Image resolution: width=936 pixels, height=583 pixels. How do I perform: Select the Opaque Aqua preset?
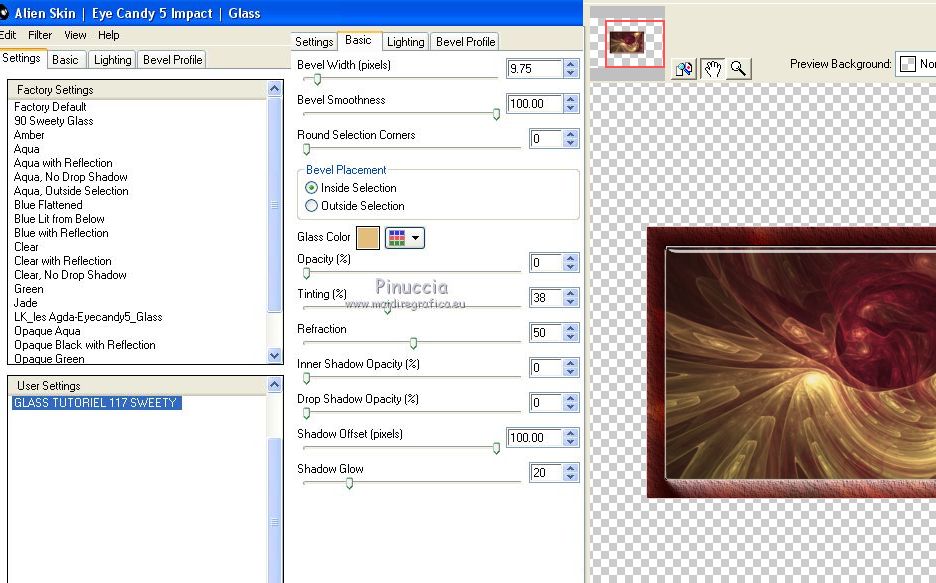pos(47,331)
